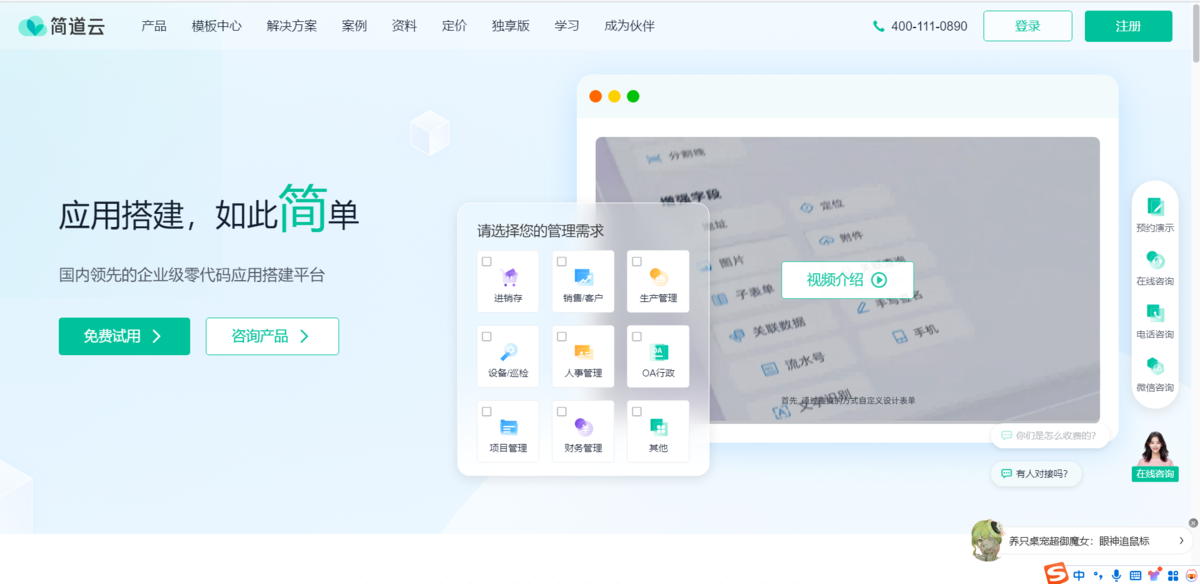
Task: Close the desktop pet notification popup
Action: pos(1193,523)
